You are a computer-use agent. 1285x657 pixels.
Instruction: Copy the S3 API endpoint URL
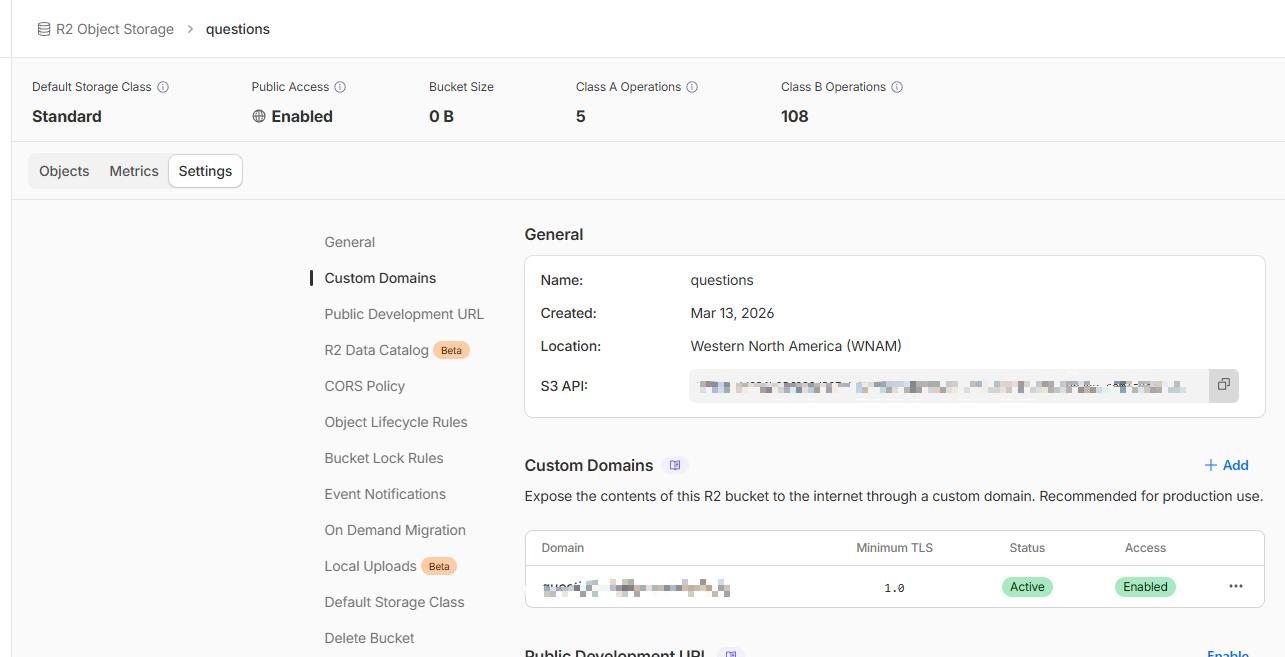pos(1223,385)
